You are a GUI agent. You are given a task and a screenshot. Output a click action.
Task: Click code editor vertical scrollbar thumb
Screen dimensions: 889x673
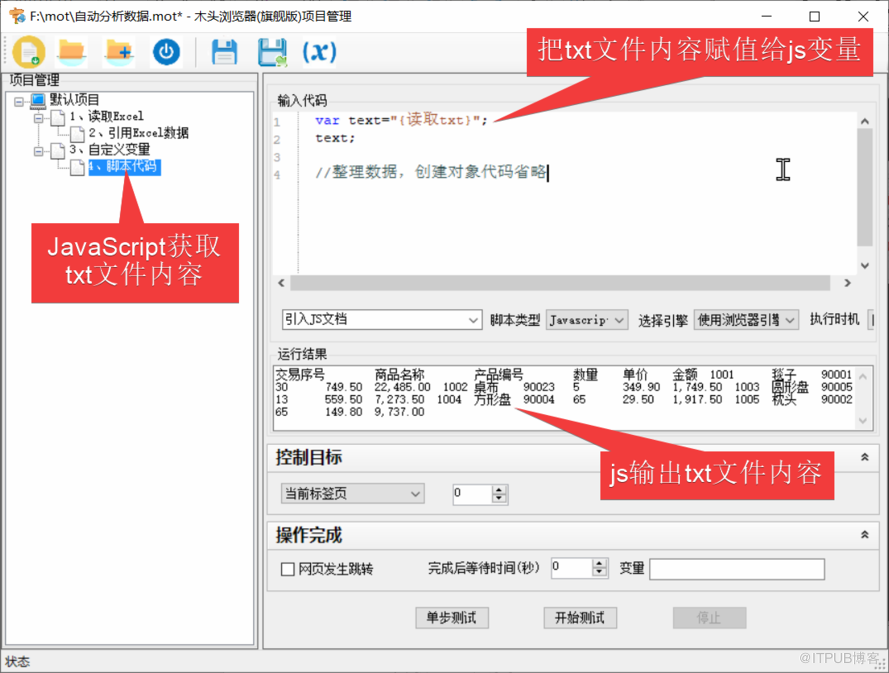865,187
